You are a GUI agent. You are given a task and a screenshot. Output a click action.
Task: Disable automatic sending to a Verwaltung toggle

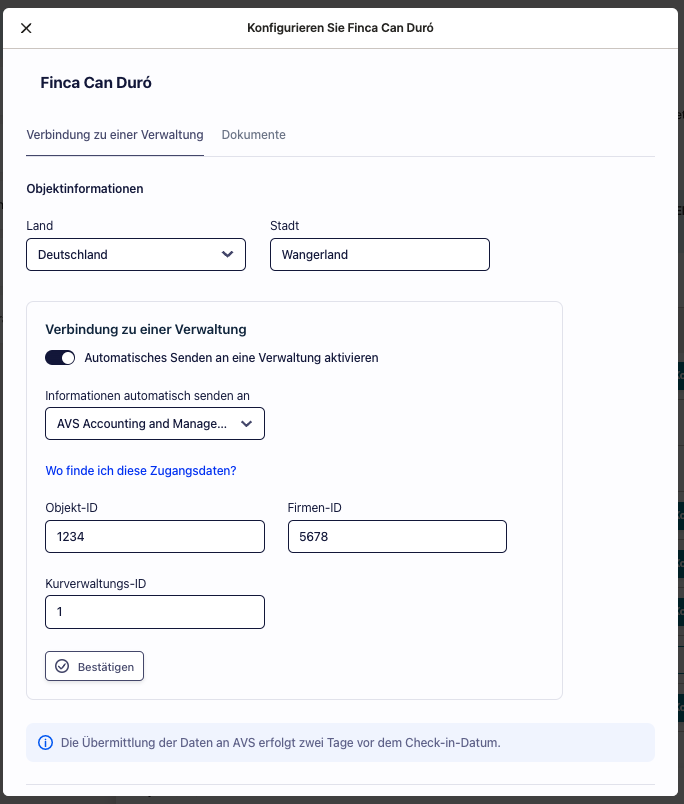(60, 357)
